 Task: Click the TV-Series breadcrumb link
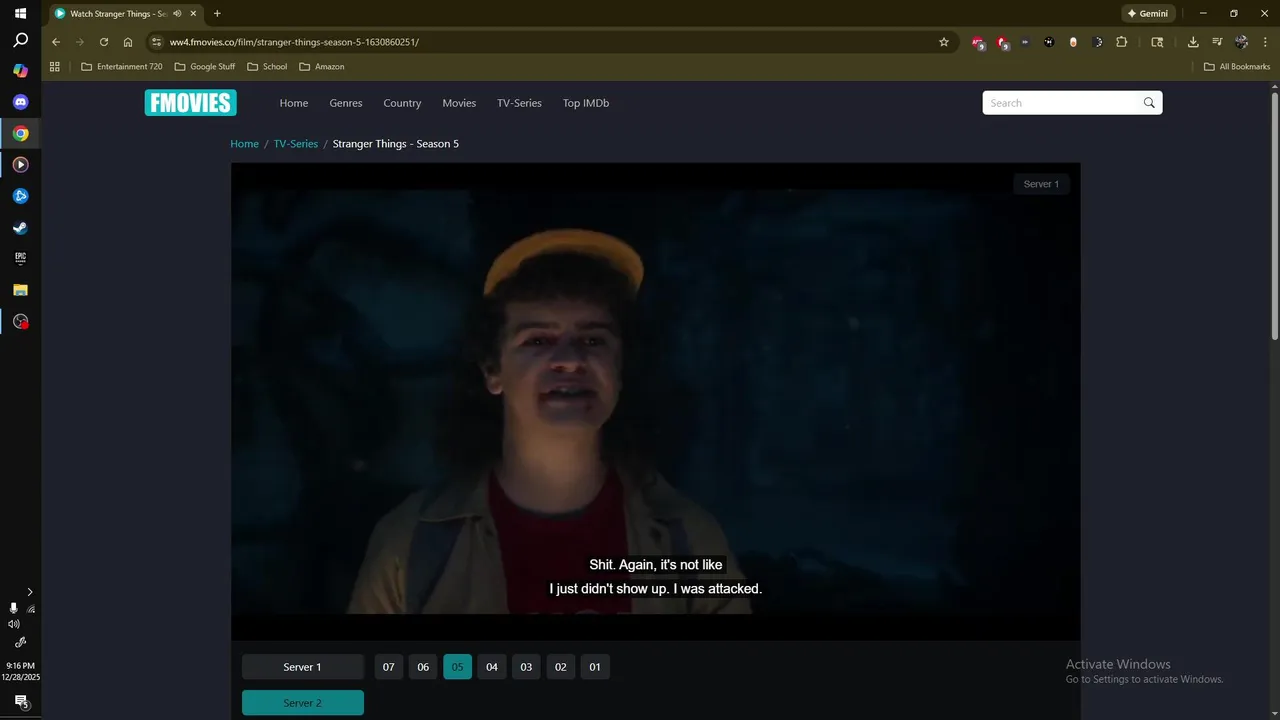[296, 144]
